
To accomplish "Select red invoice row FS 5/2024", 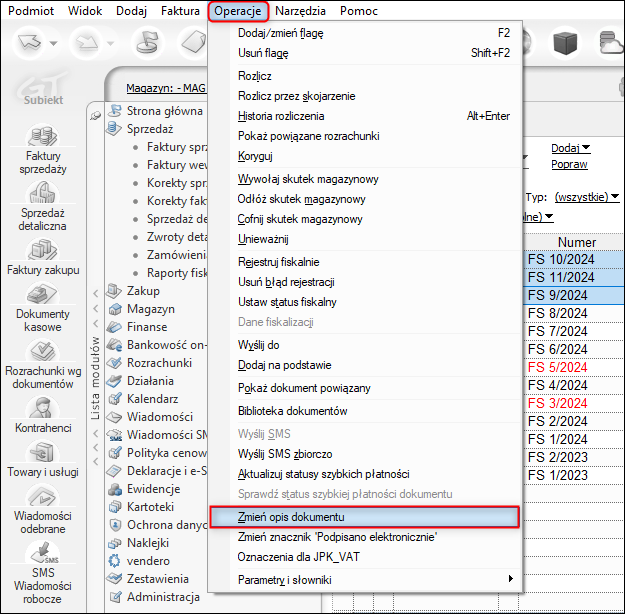I will click(x=574, y=367).
